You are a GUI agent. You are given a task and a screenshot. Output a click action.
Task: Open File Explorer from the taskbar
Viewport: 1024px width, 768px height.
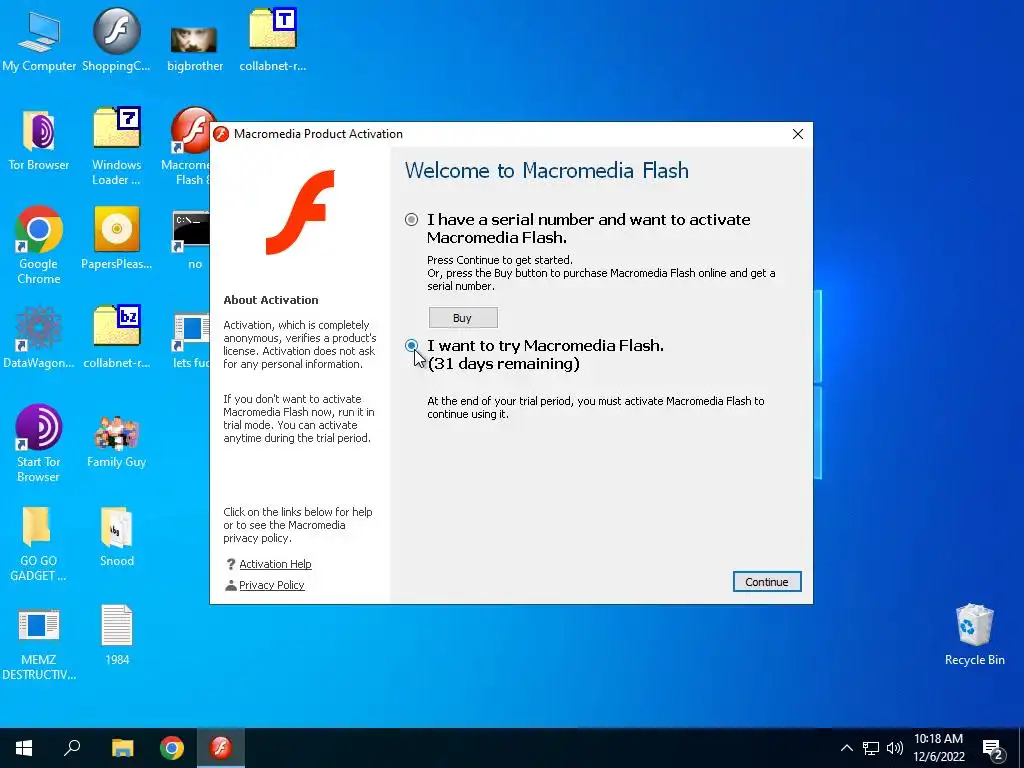click(122, 748)
